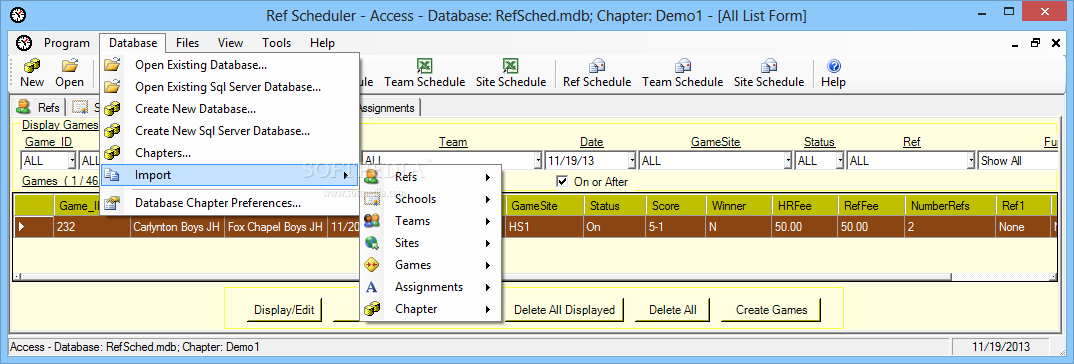1074x364 pixels.
Task: Click the New database toolbar icon
Action: pos(32,66)
